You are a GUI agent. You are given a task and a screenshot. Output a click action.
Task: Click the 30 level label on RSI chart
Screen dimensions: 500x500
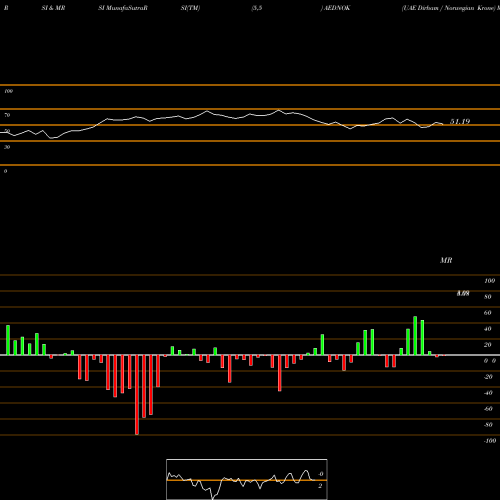pos(7,147)
